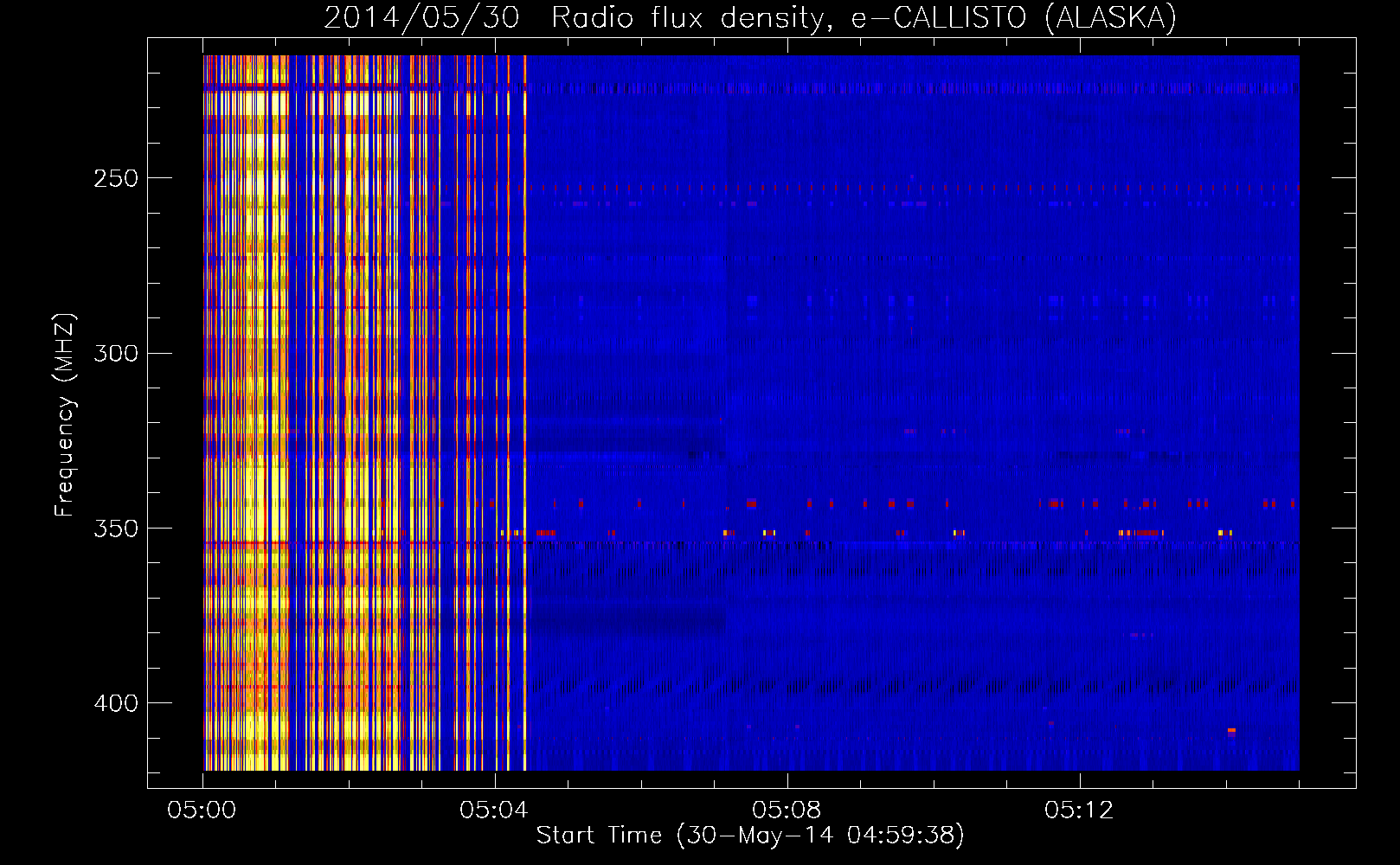Click the 05:00 time tick label
Screen dimensions: 1400x865
(202, 810)
